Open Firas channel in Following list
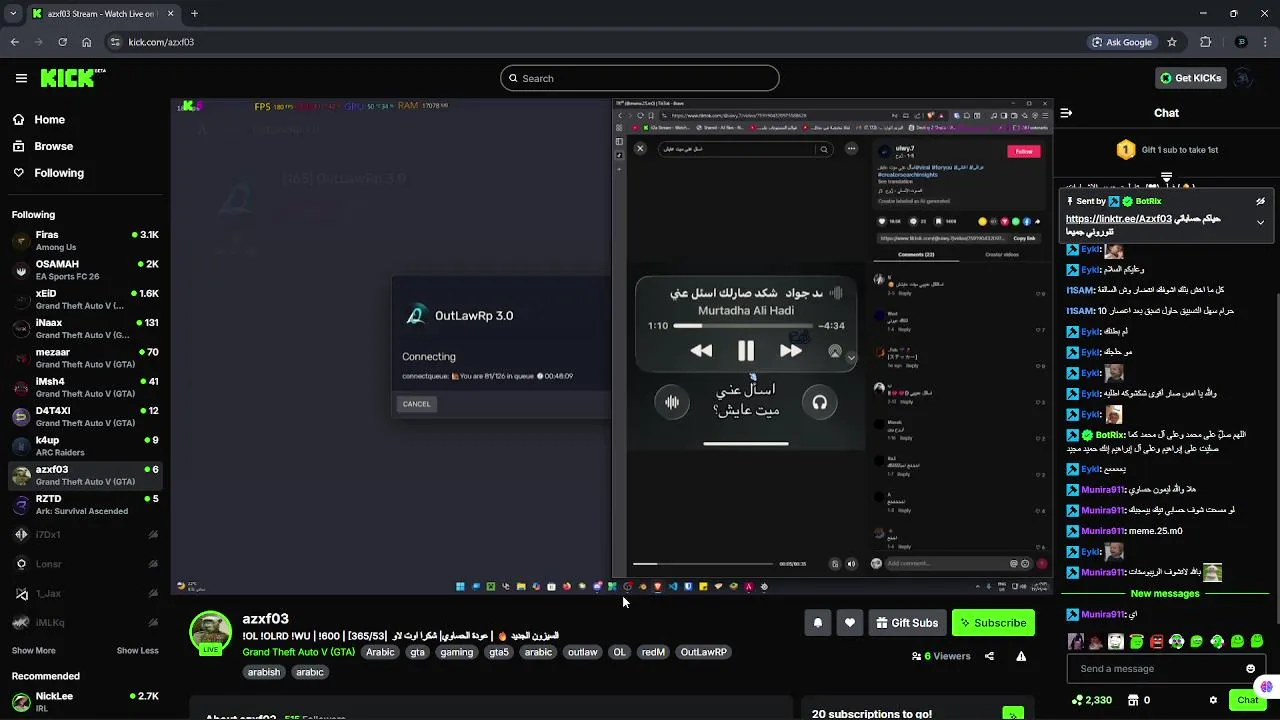 tap(85, 240)
